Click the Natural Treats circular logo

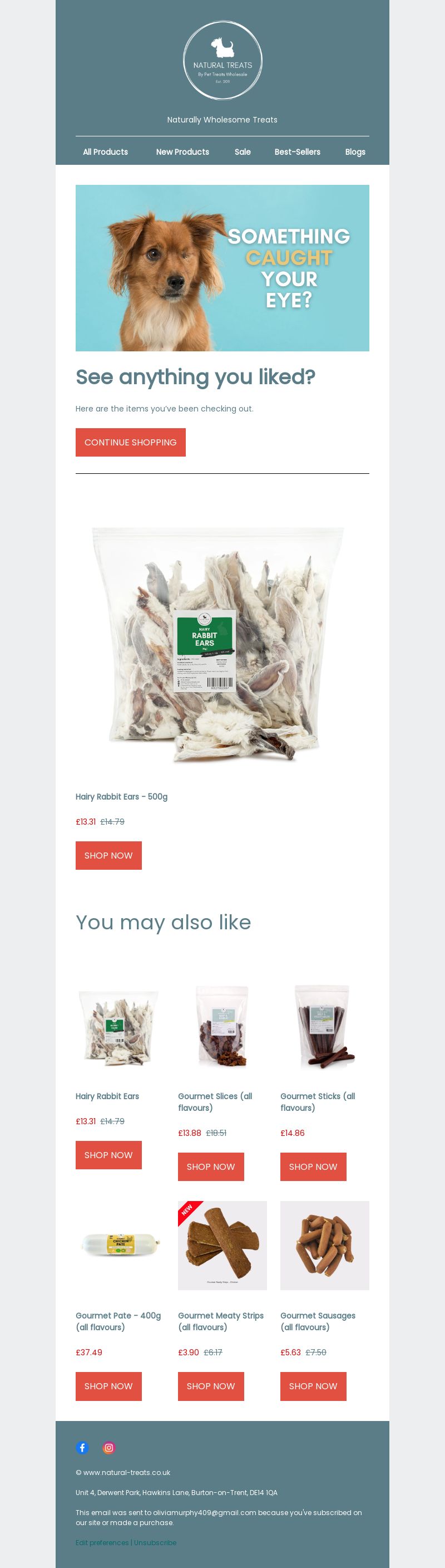click(222, 60)
